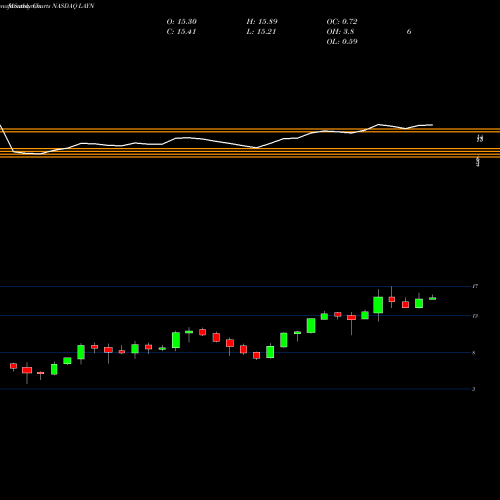Select the open value O: 15.30
The height and width of the screenshot is (500, 500).
click(x=182, y=22)
